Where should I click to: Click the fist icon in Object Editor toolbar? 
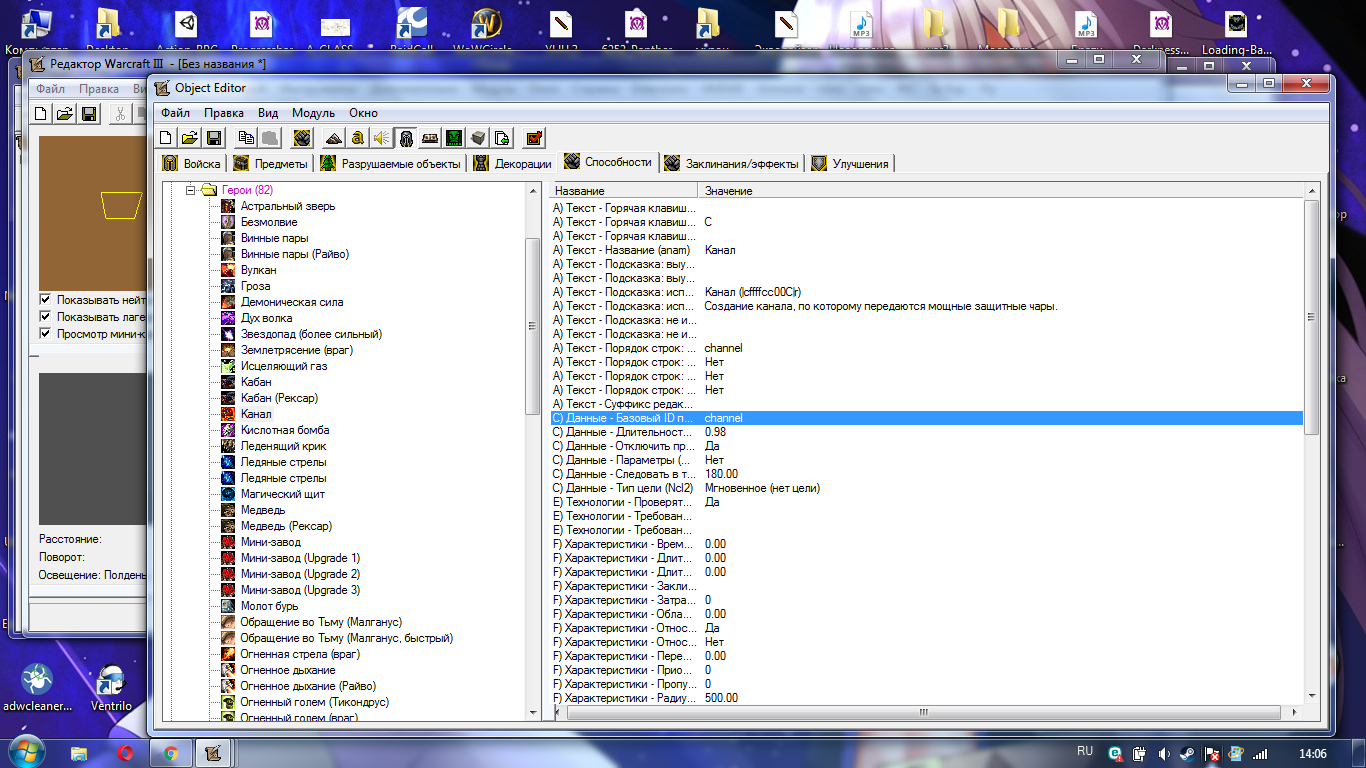(x=302, y=138)
